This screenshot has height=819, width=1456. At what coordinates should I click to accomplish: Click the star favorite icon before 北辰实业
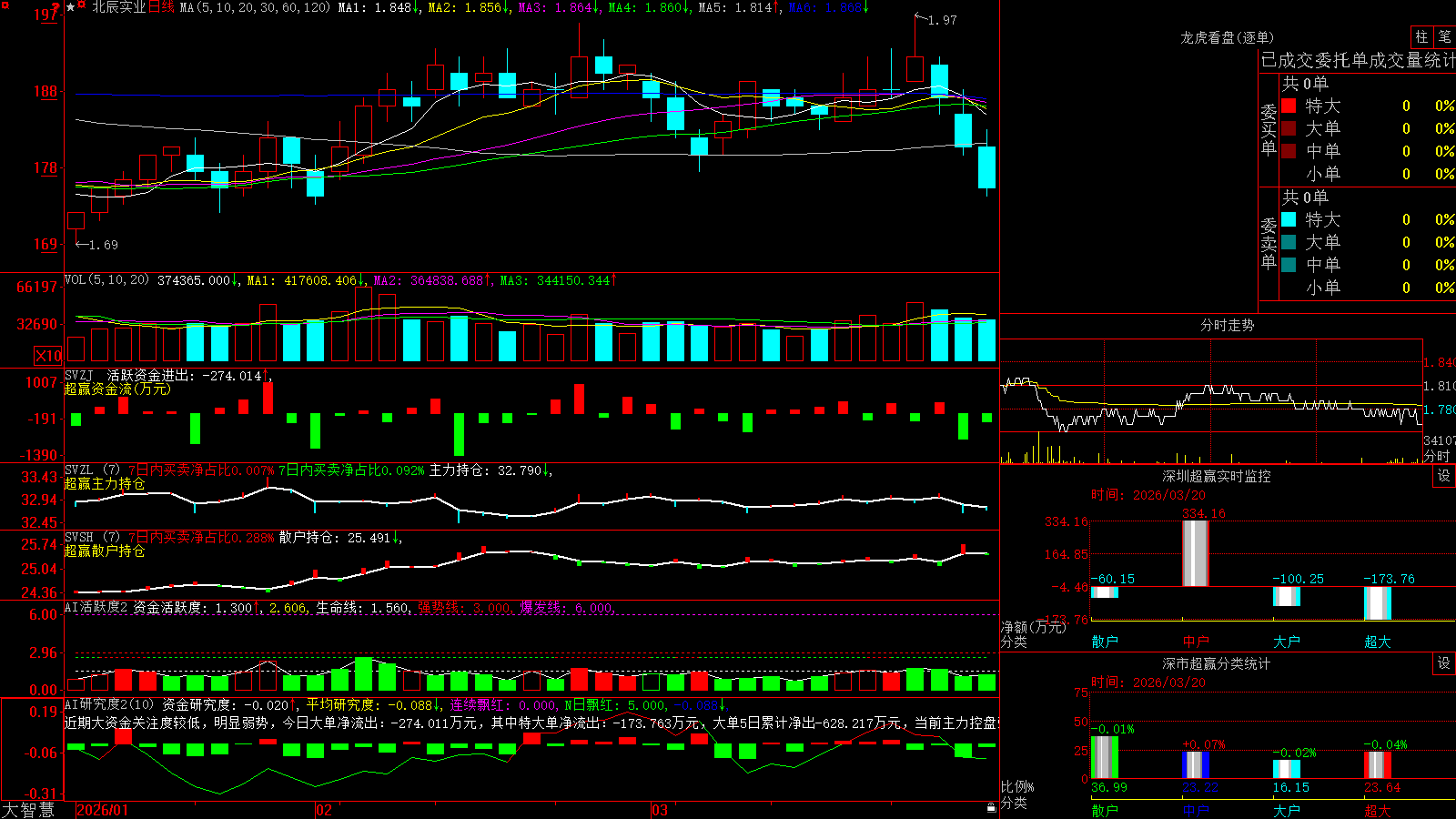click(71, 7)
